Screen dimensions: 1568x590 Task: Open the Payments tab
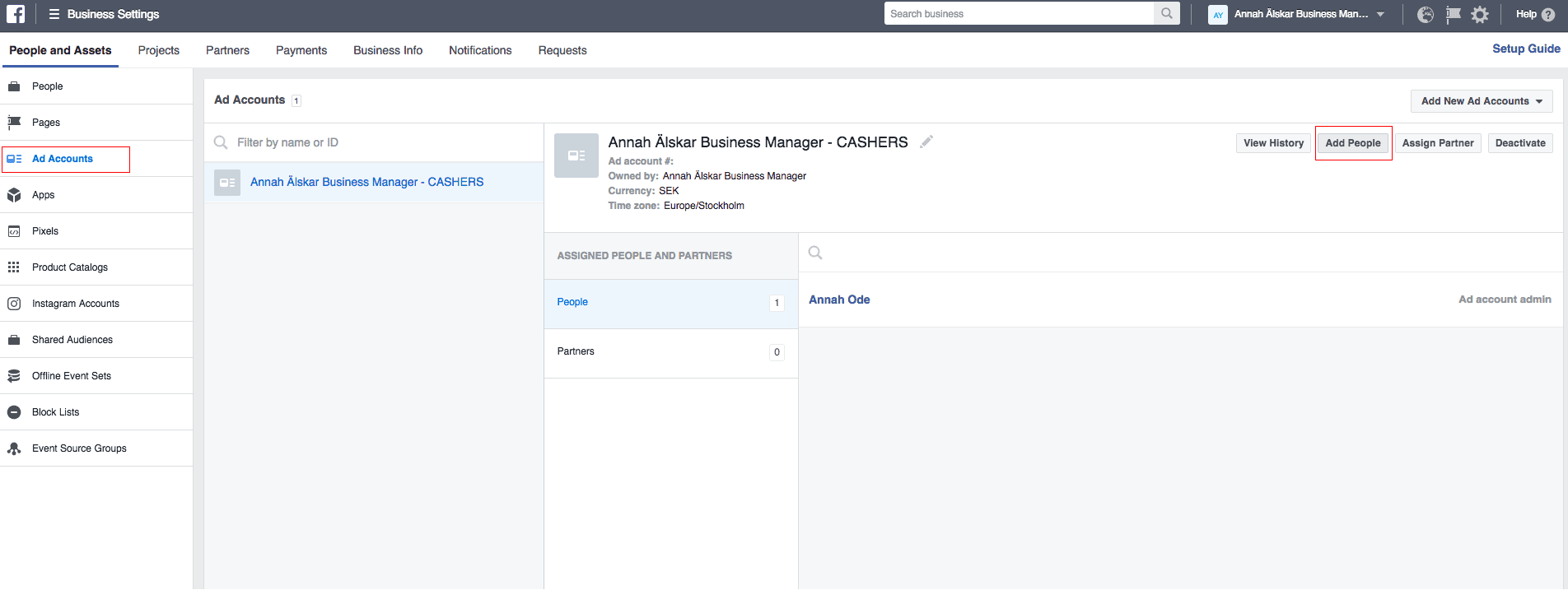click(301, 50)
